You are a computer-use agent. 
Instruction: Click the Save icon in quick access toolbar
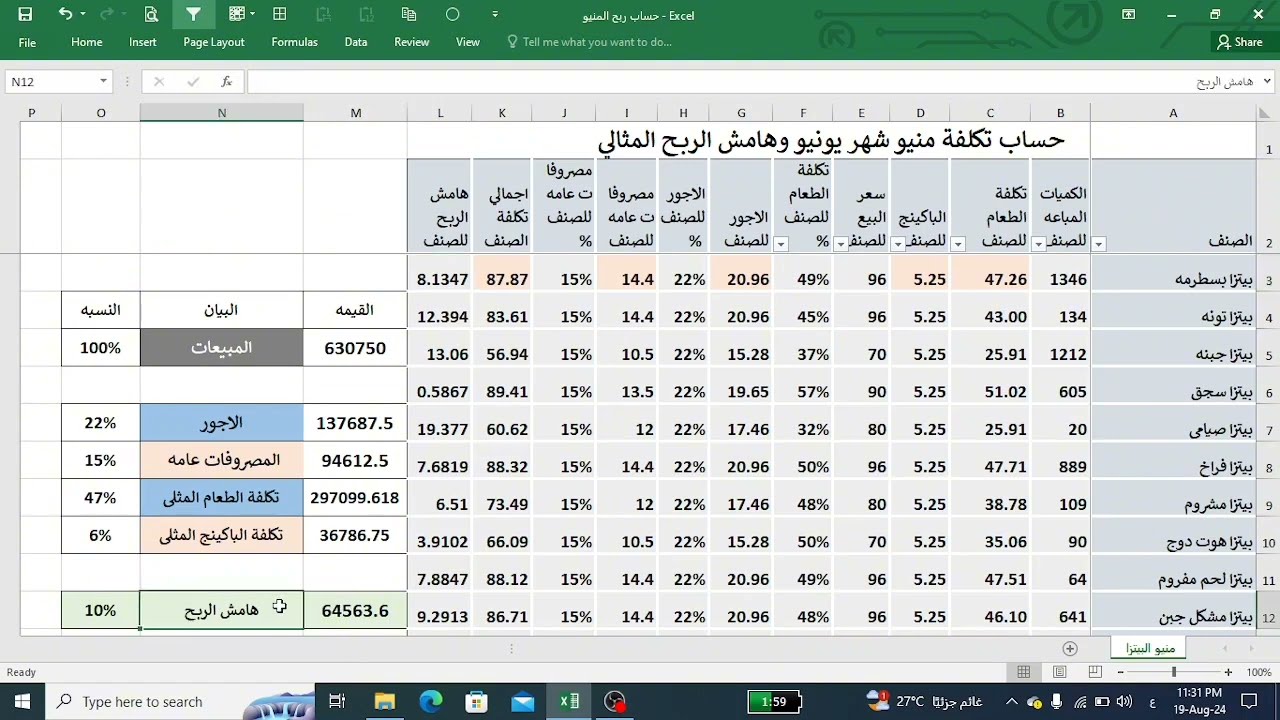click(25, 14)
